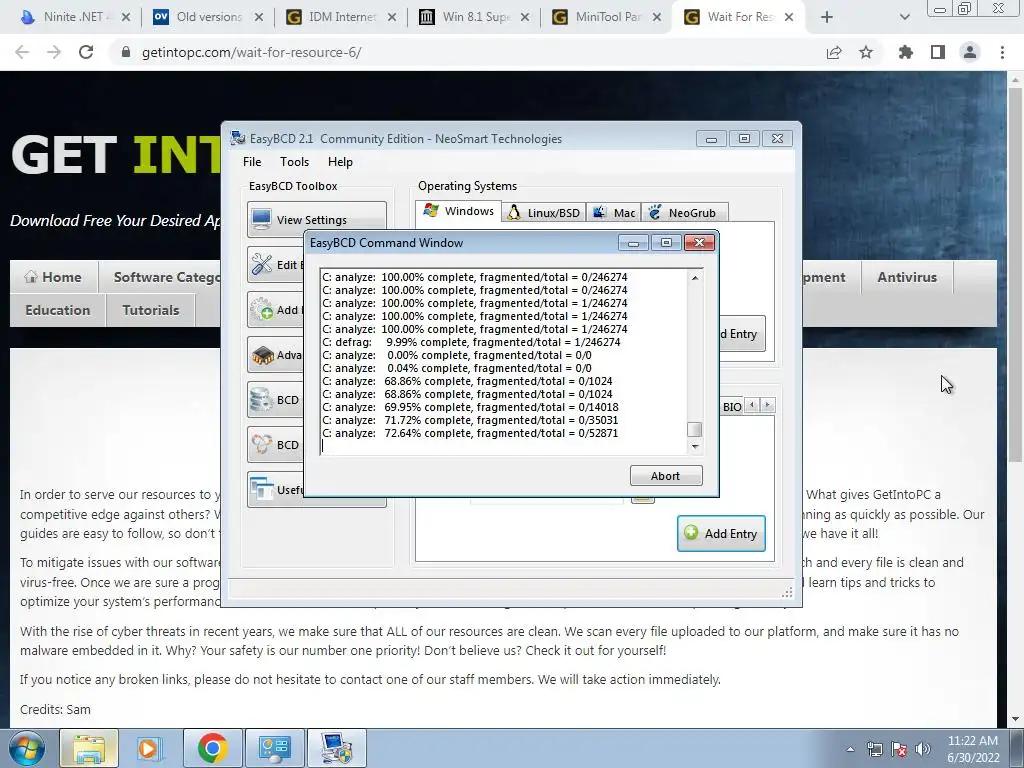Click the Tutorials website menu link
Image resolution: width=1024 pixels, height=768 pixels.
[151, 310]
